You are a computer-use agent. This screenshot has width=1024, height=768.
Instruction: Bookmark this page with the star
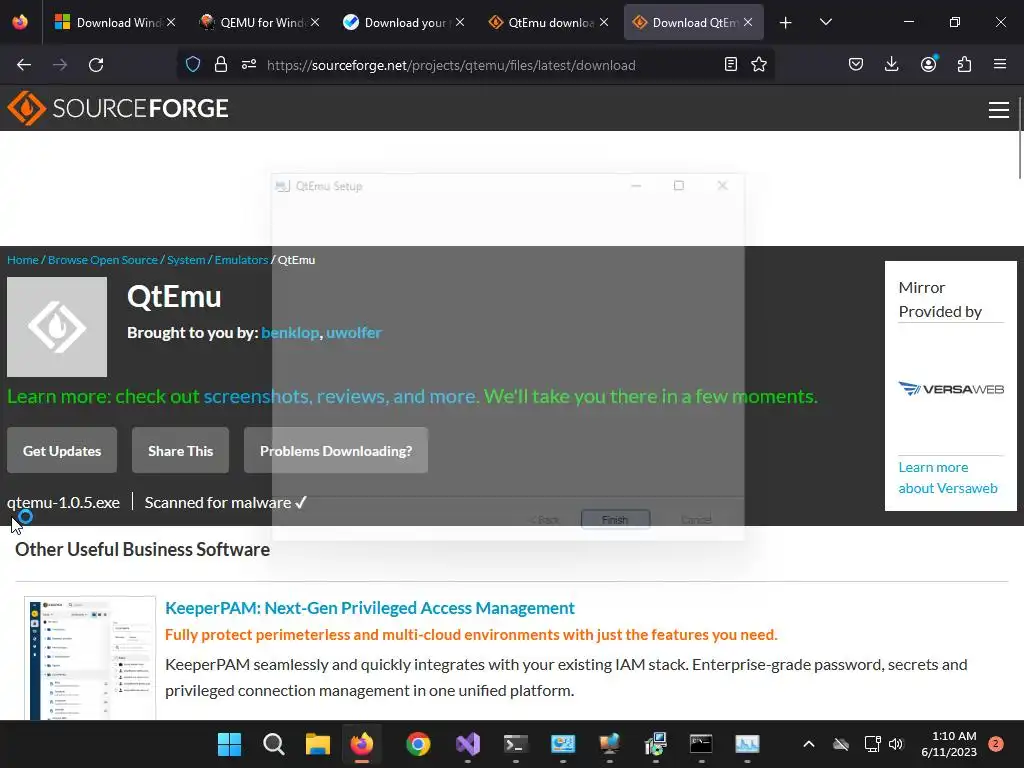point(759,65)
